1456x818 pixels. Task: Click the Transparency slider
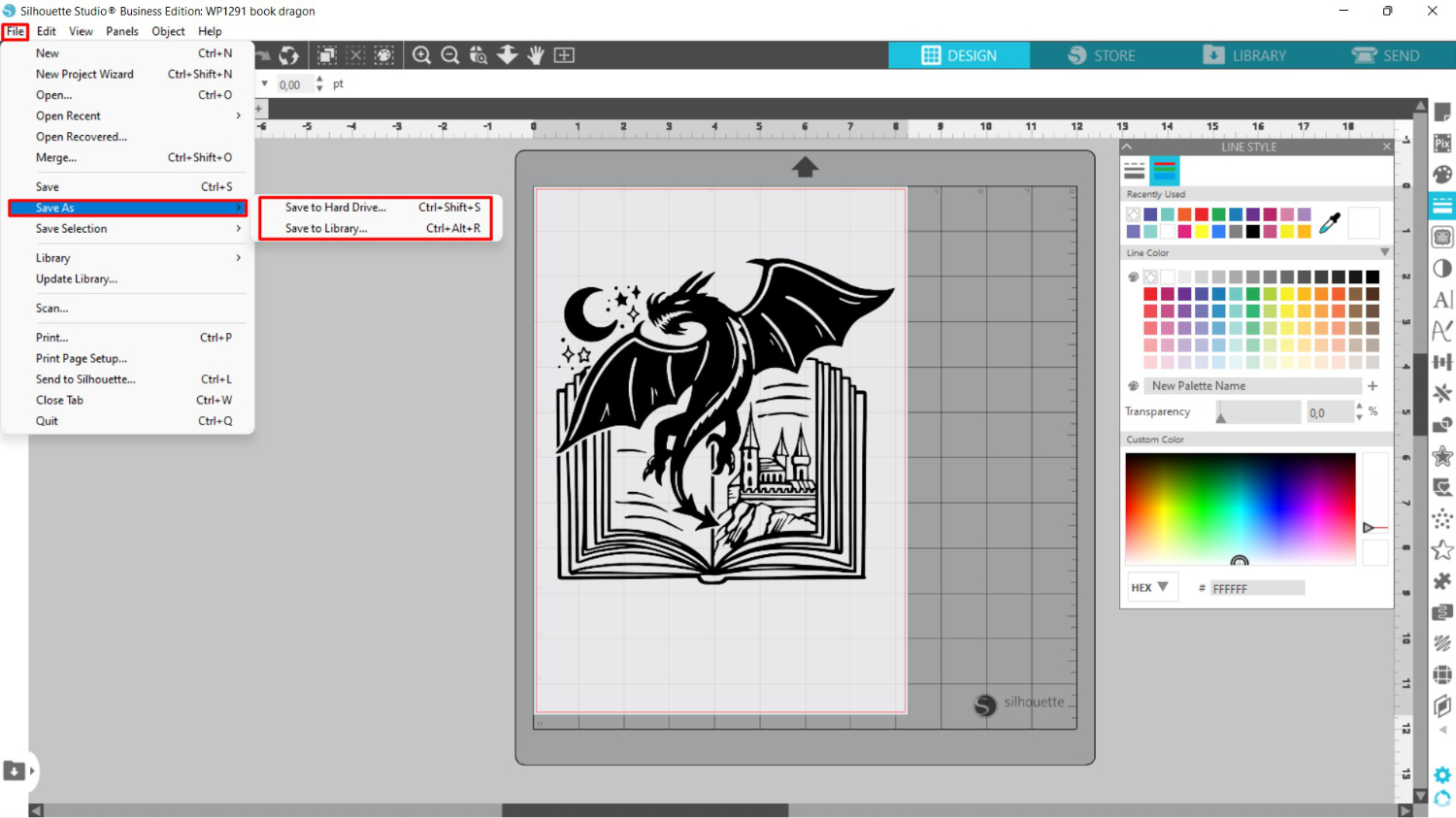tap(1258, 412)
